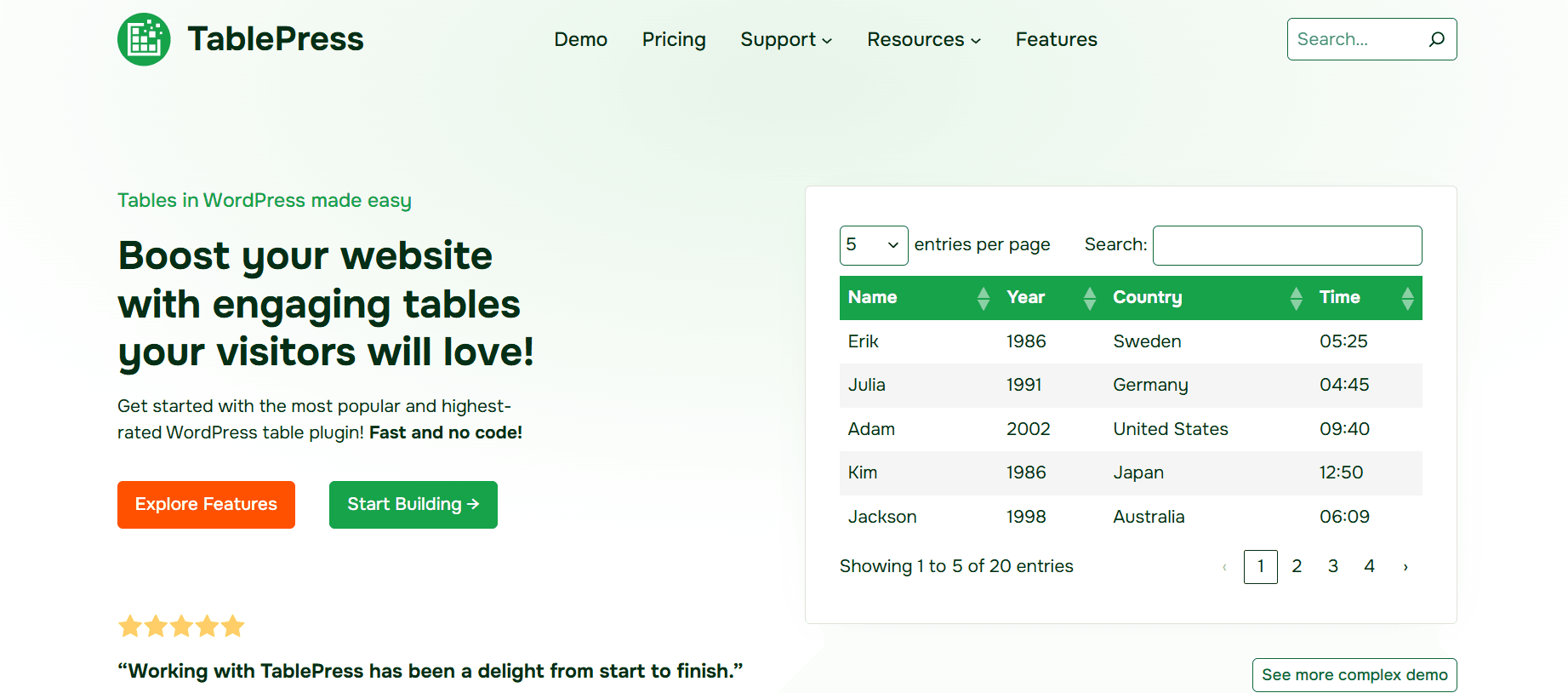
Task: Click the 12:50 time cell
Action: 1366,473
